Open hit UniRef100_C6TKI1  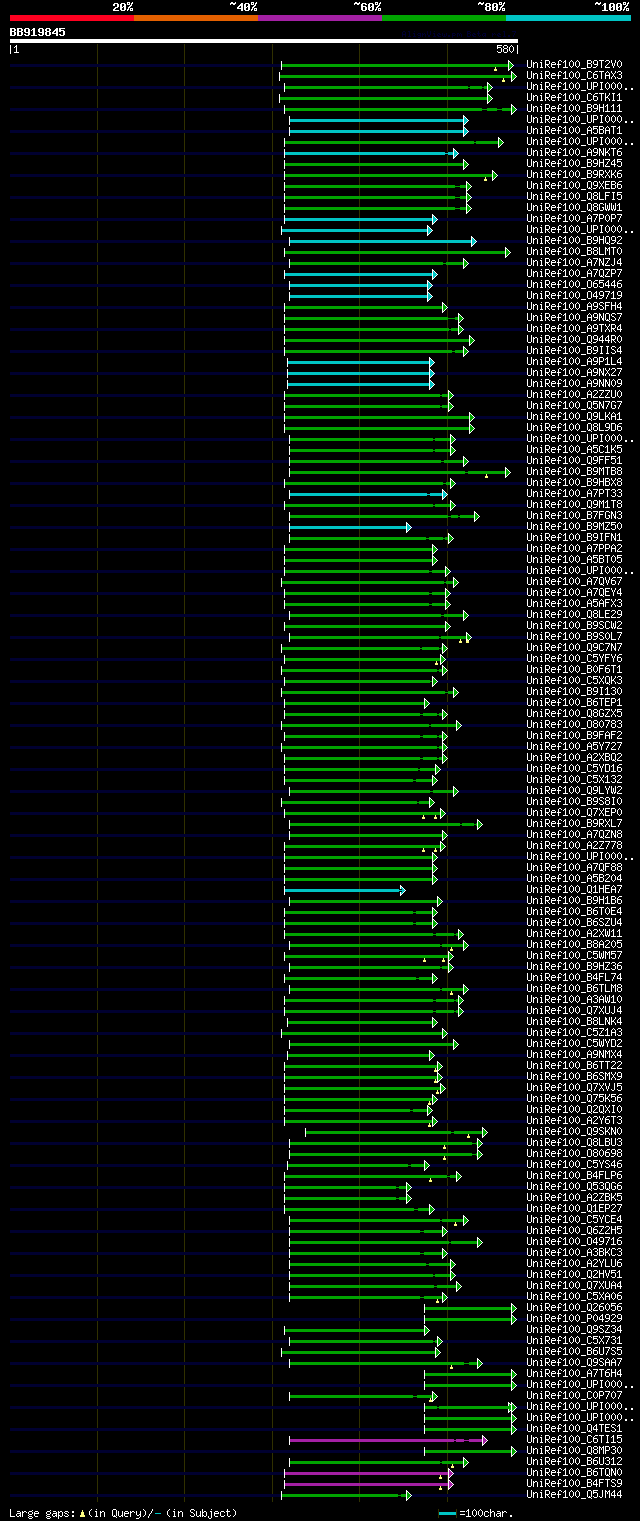click(x=574, y=97)
